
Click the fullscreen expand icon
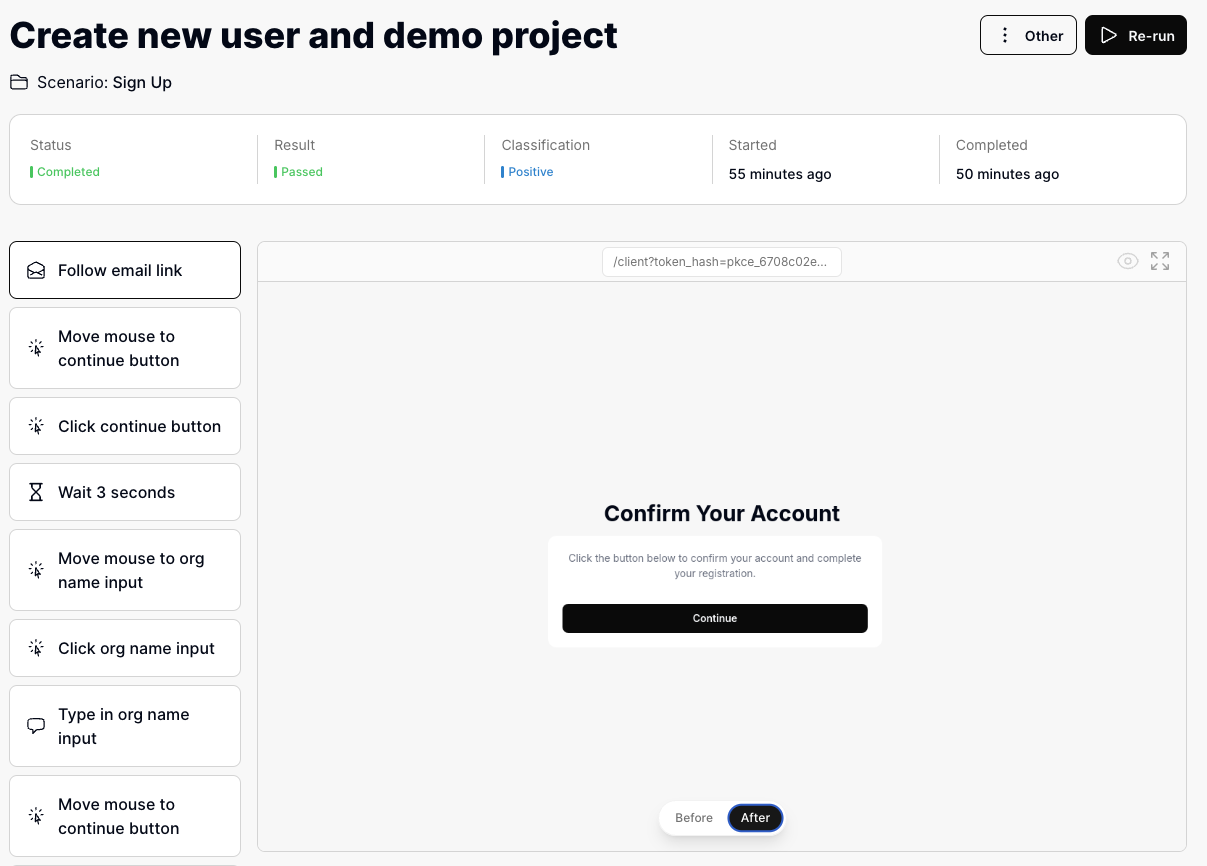tap(1160, 261)
